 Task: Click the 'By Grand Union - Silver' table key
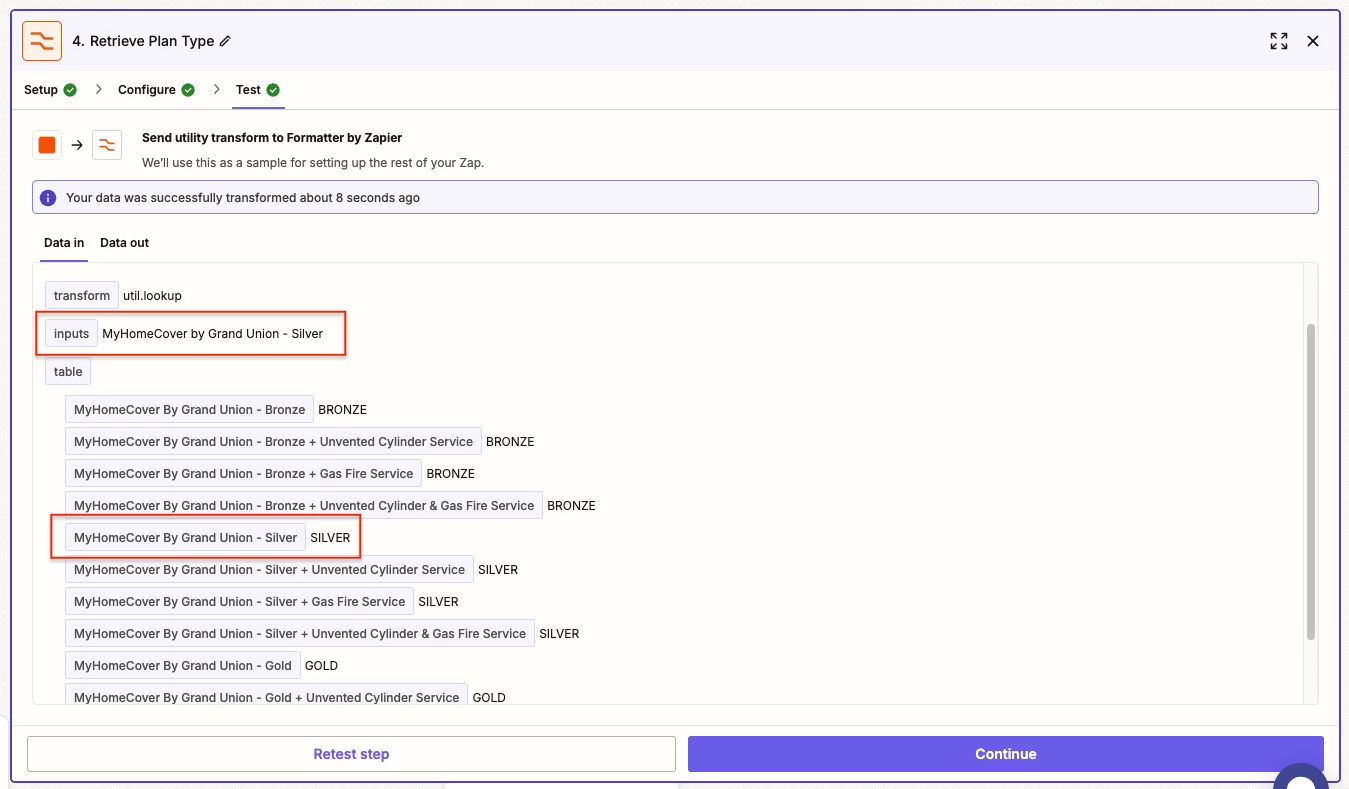tap(186, 538)
